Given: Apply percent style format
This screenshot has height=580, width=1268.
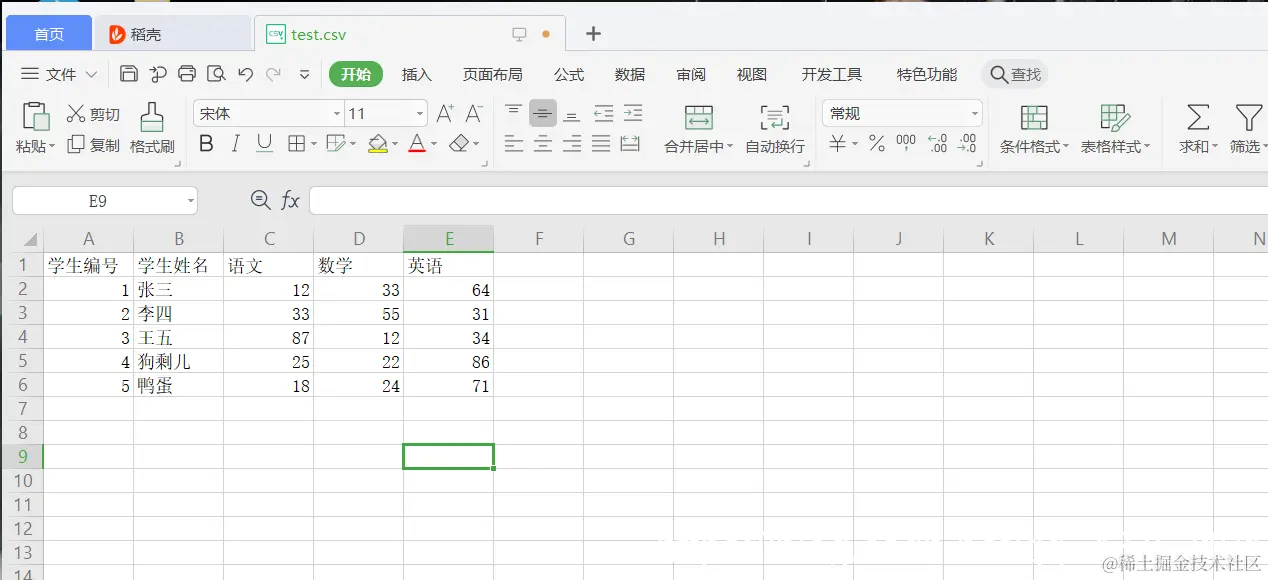Looking at the screenshot, I should click(x=877, y=144).
